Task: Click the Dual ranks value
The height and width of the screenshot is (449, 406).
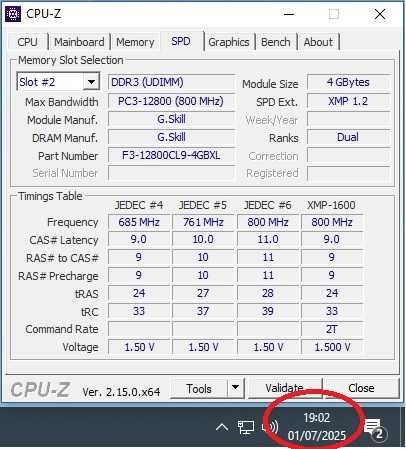Action: tap(348, 137)
